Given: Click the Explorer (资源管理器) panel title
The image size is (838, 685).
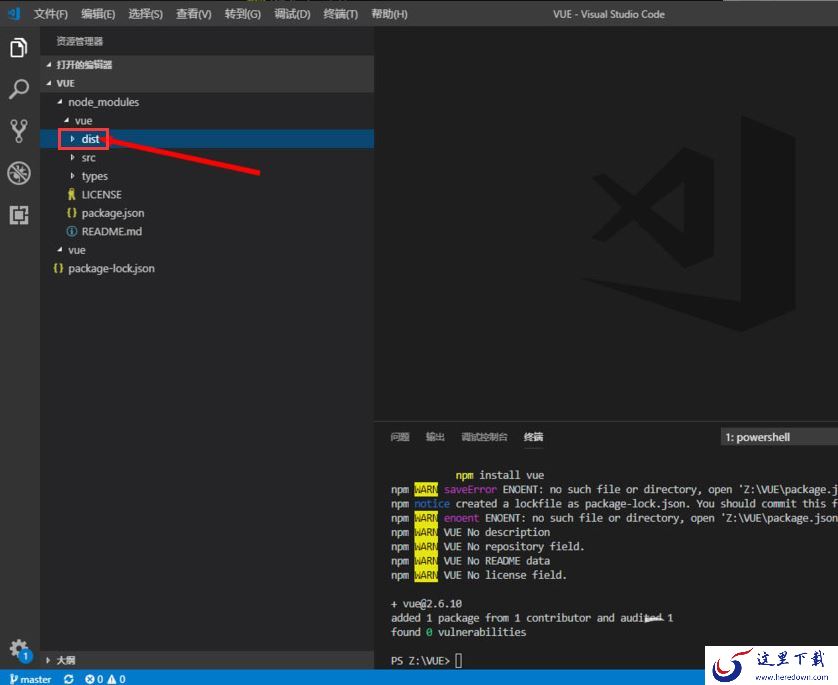Looking at the screenshot, I should [80, 41].
